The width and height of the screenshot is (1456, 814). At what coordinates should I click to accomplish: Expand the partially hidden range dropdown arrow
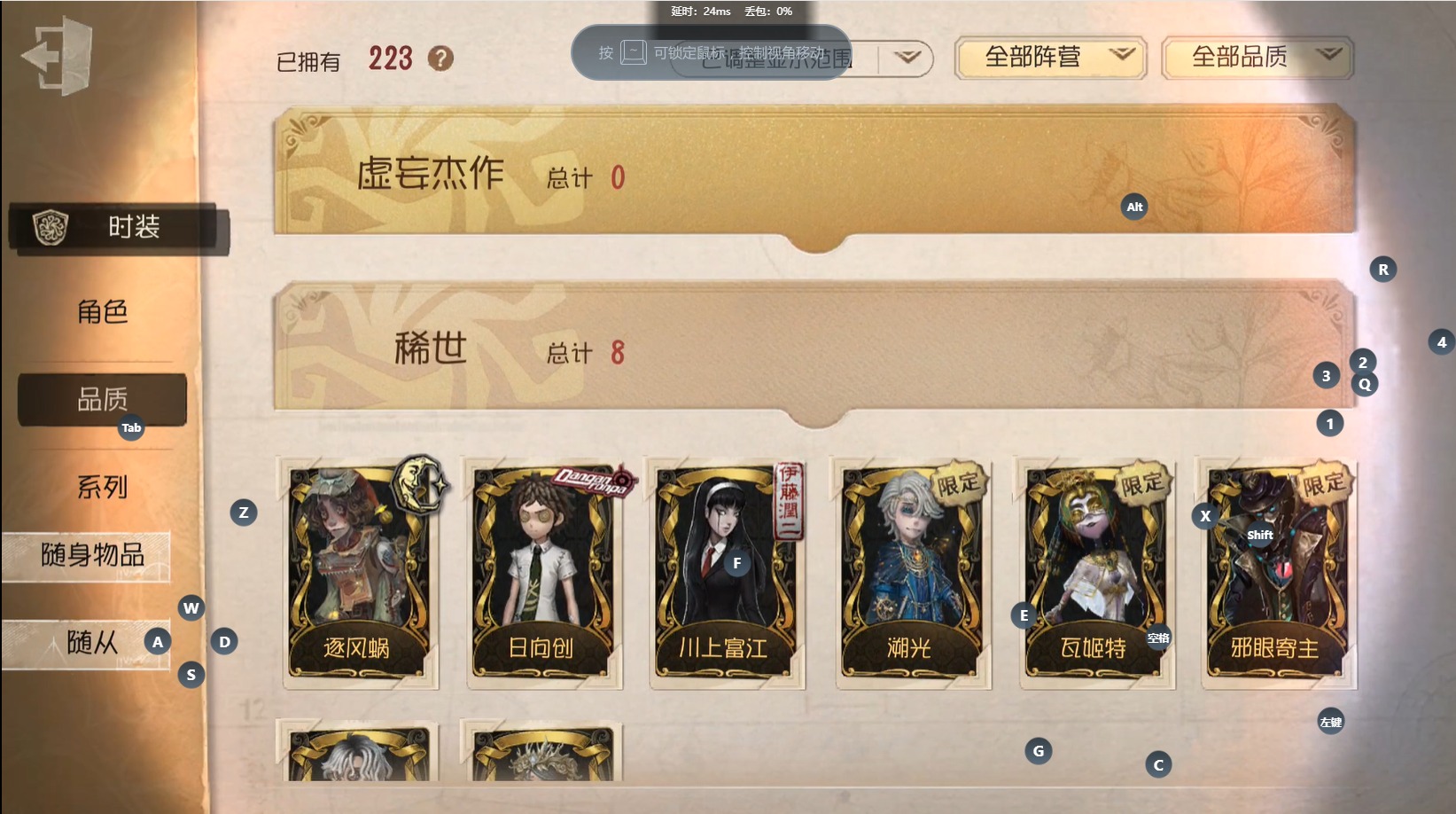point(906,59)
